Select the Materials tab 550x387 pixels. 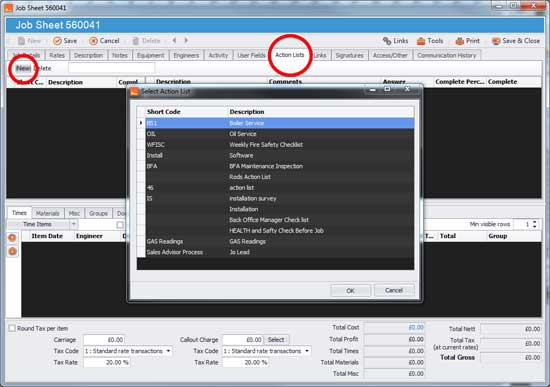[47, 213]
